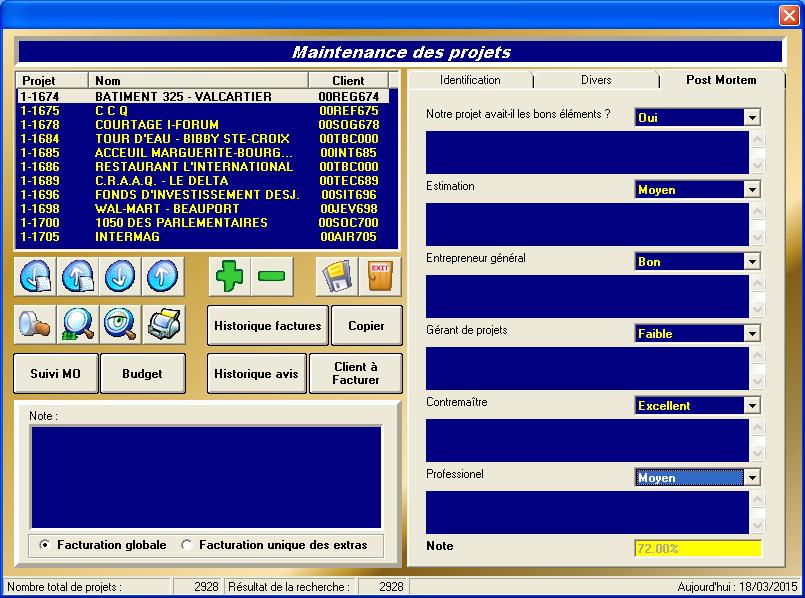Screen dimensions: 805x598
Task: Click the Historique factures button
Action: point(268,326)
